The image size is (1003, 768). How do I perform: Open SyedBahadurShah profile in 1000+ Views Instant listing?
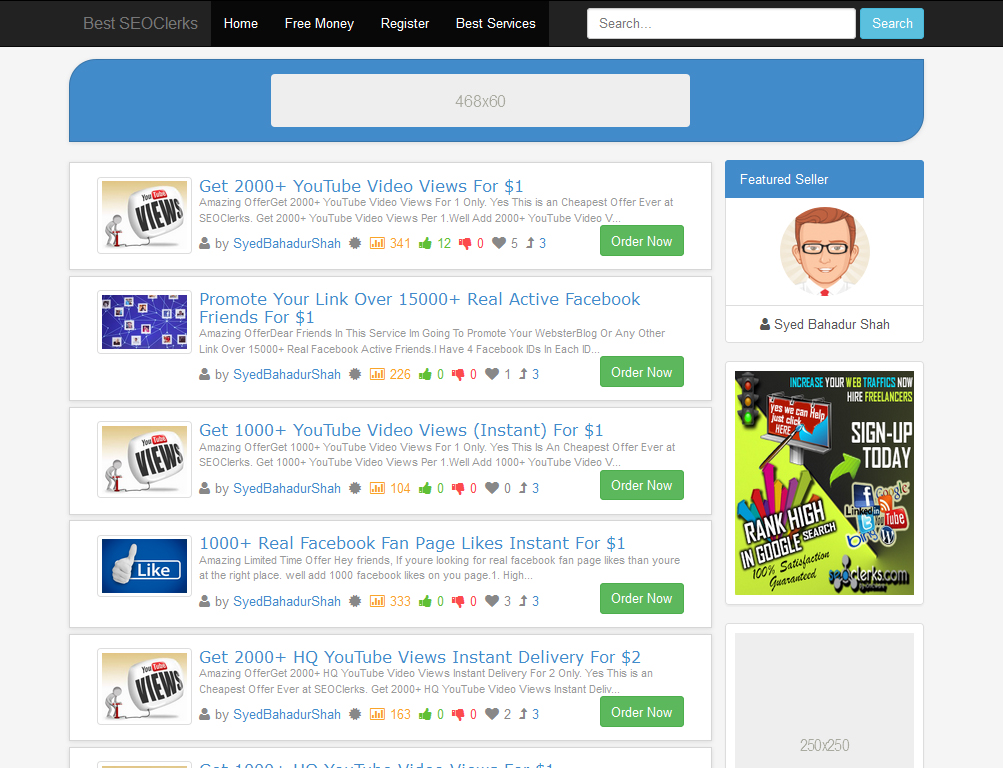pyautogui.click(x=287, y=489)
